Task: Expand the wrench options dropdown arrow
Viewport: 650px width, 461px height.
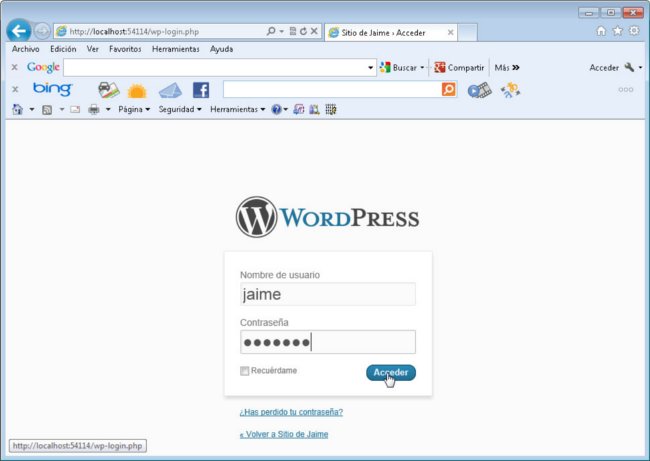Action: (x=640, y=67)
